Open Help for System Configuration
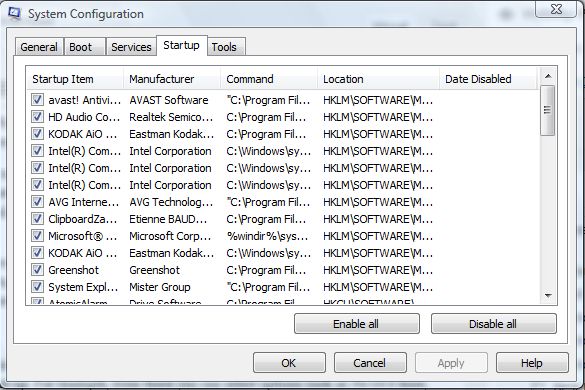The width and height of the screenshot is (585, 390). 532,363
